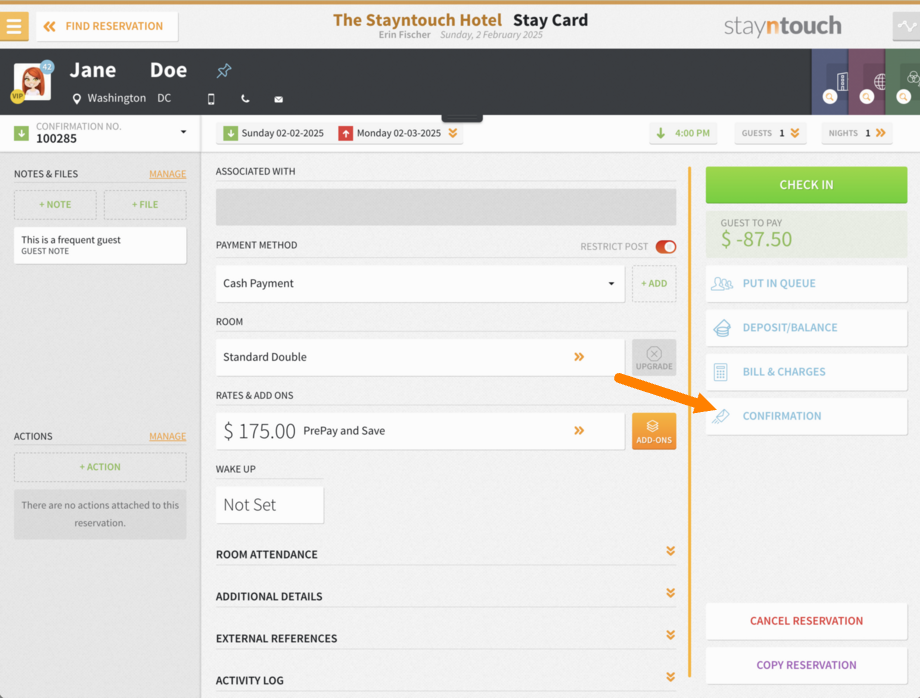Open the Add-Ons button
This screenshot has height=698, width=920.
(x=654, y=431)
